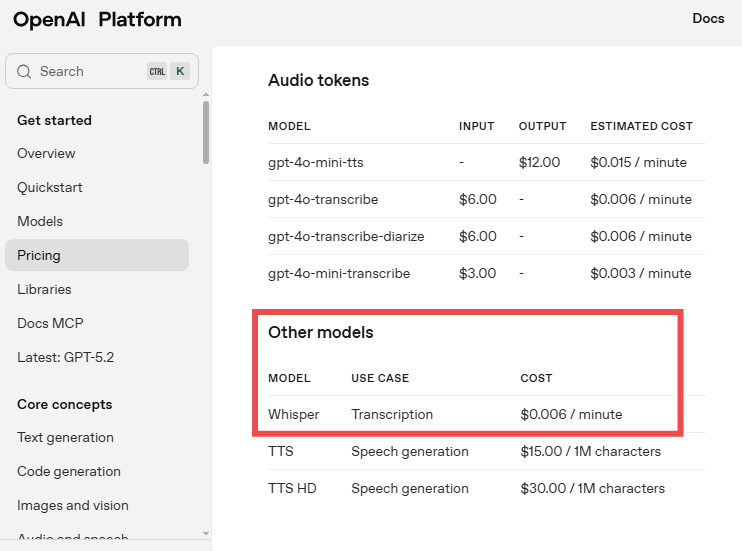Open Text generation in Core concepts
Screen dimensions: 742x551
pyautogui.click(x=65, y=437)
